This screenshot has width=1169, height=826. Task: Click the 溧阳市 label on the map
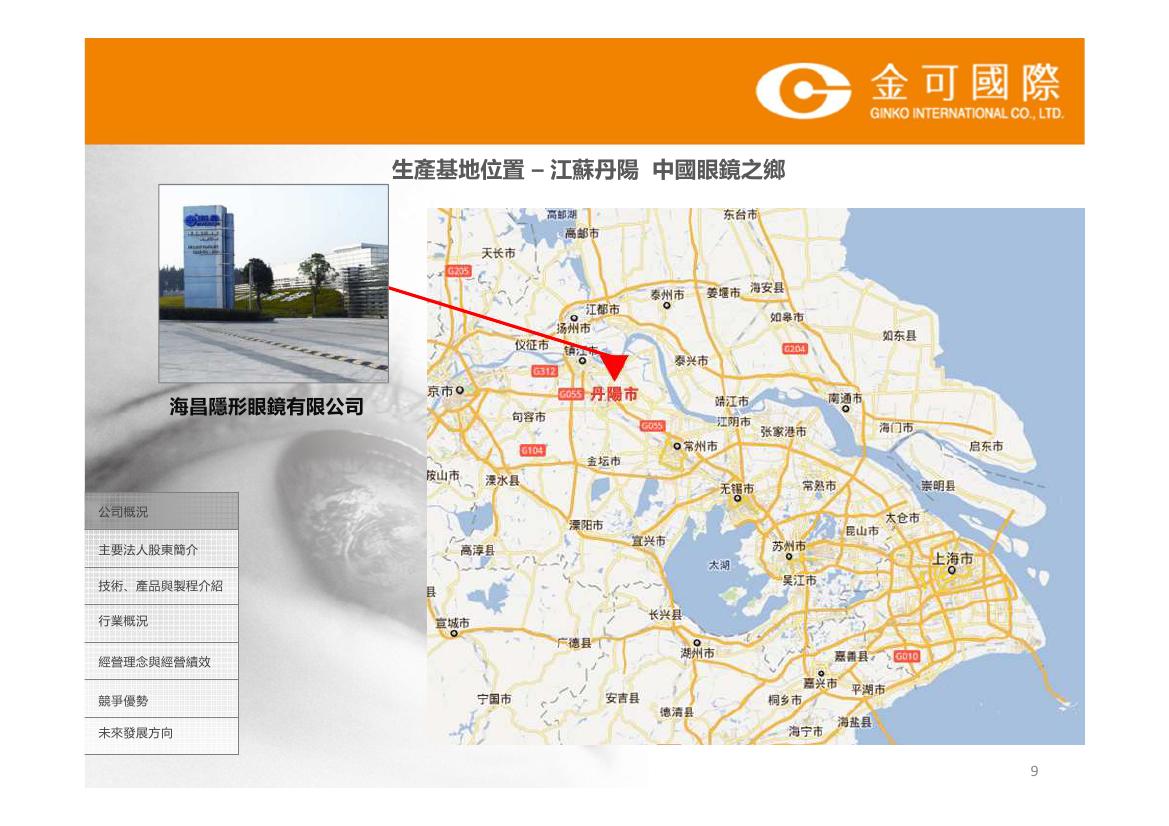(x=586, y=525)
